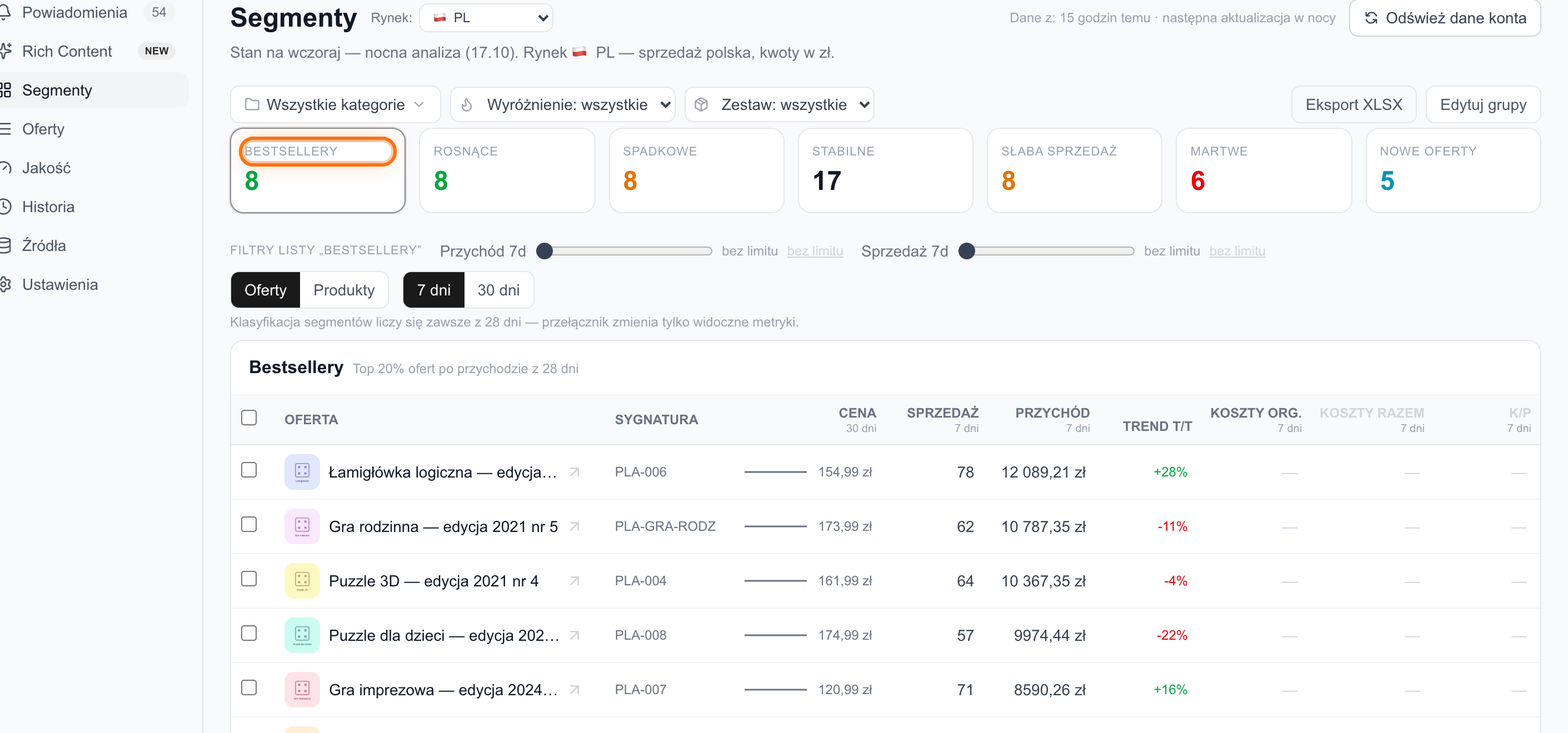Image resolution: width=1568 pixels, height=733 pixels.
Task: Click the bez limitu link for Przychód 7d
Action: point(815,251)
